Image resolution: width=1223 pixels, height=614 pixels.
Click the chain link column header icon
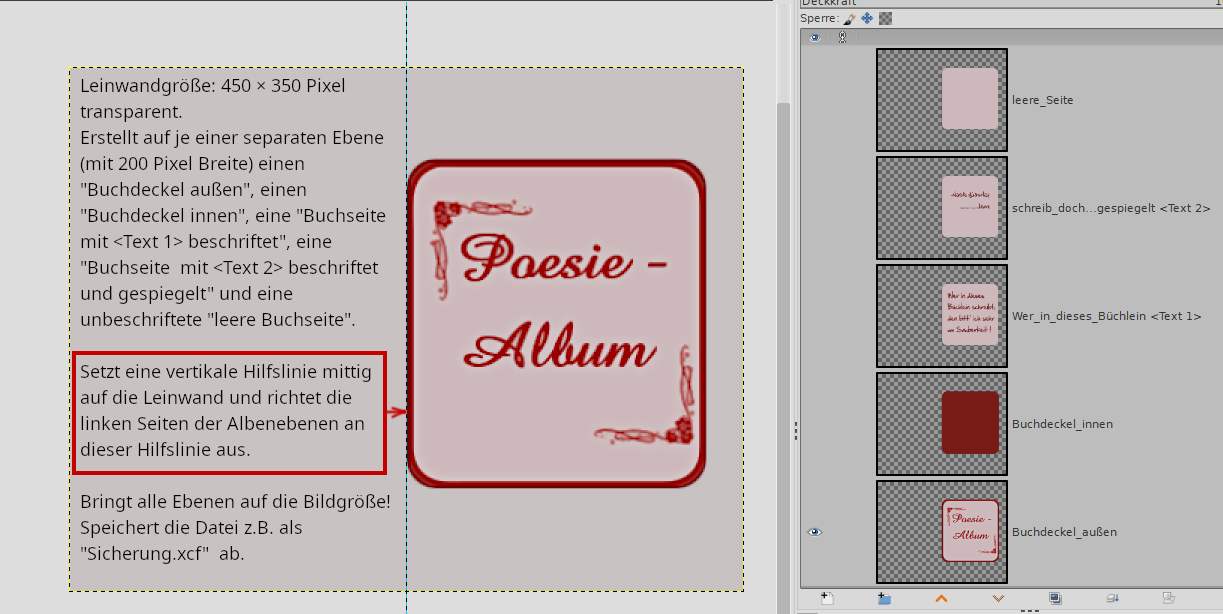(842, 38)
